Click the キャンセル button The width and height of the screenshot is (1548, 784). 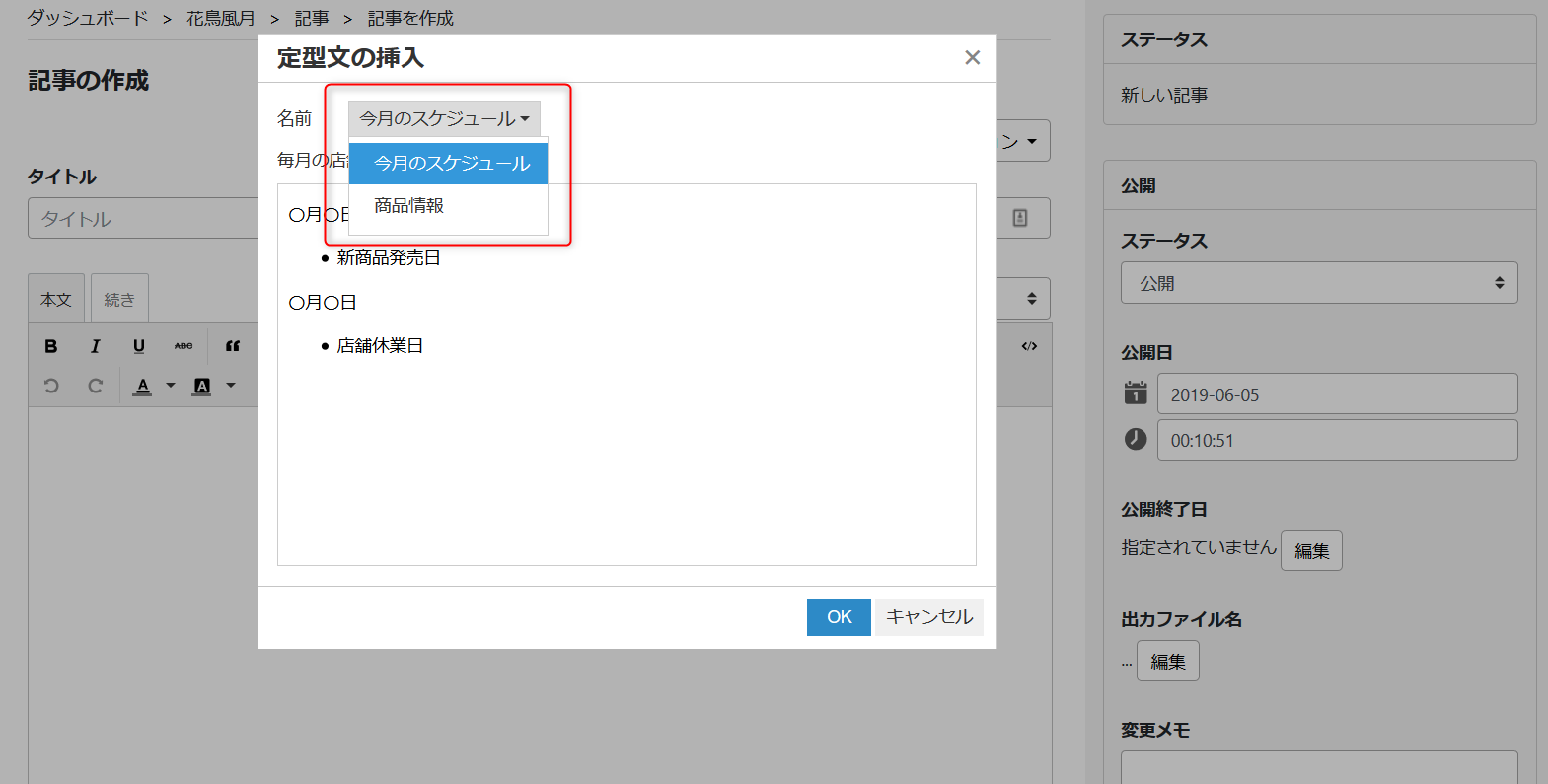point(929,617)
